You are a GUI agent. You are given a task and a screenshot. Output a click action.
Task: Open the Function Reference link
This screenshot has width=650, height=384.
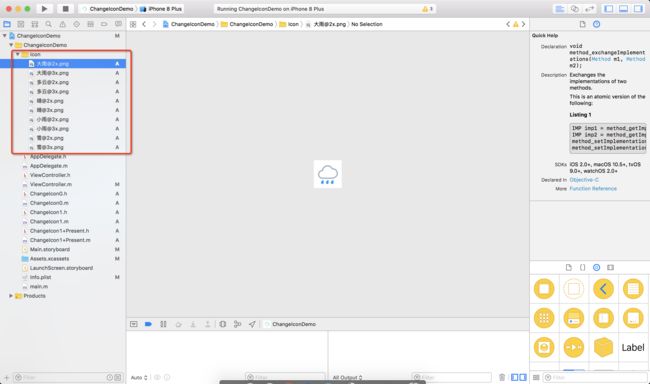(593, 188)
